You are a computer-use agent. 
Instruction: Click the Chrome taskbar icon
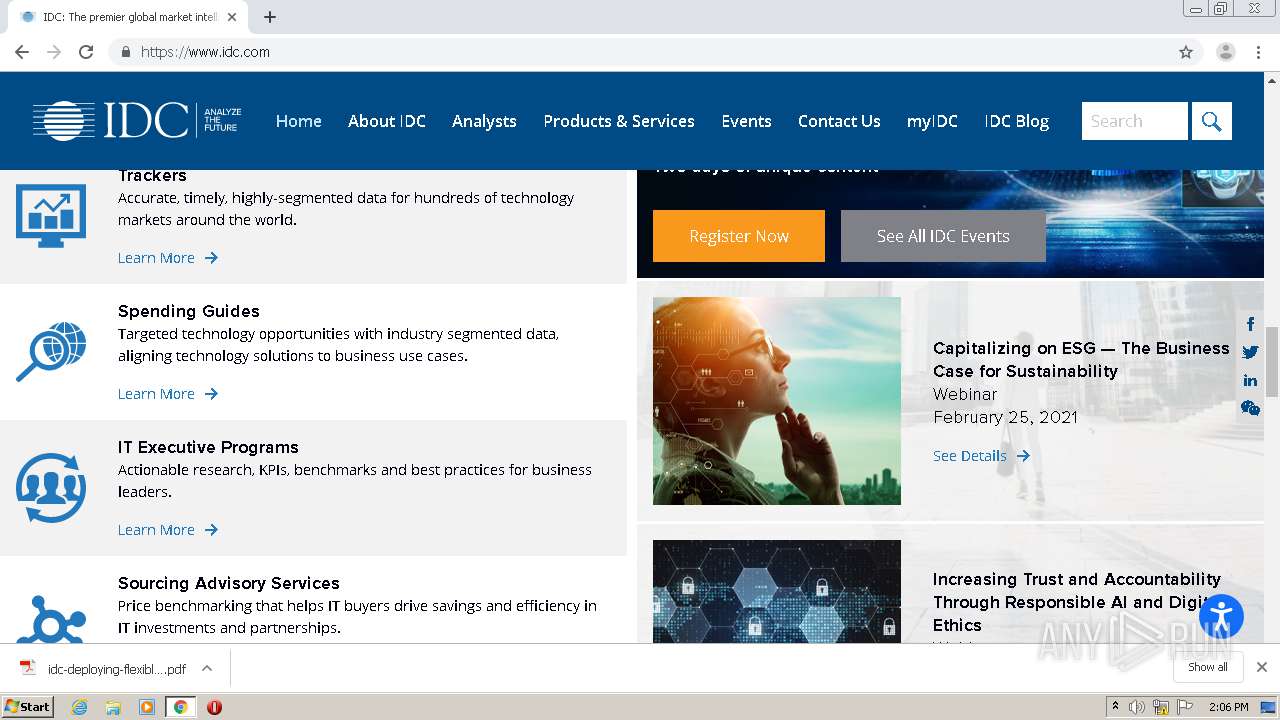click(180, 707)
